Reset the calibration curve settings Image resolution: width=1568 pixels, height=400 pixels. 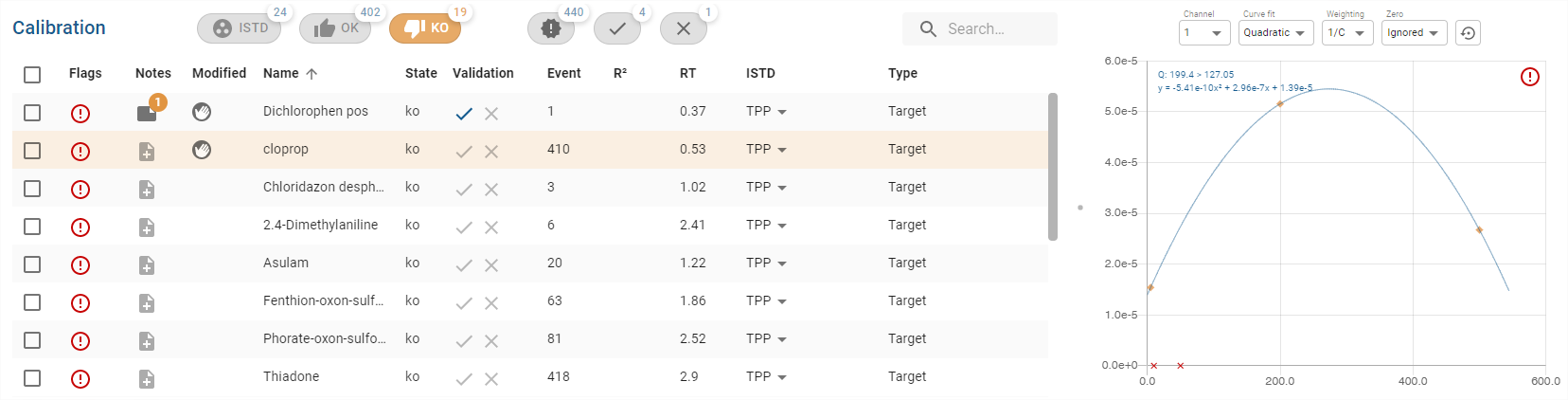tap(1468, 33)
